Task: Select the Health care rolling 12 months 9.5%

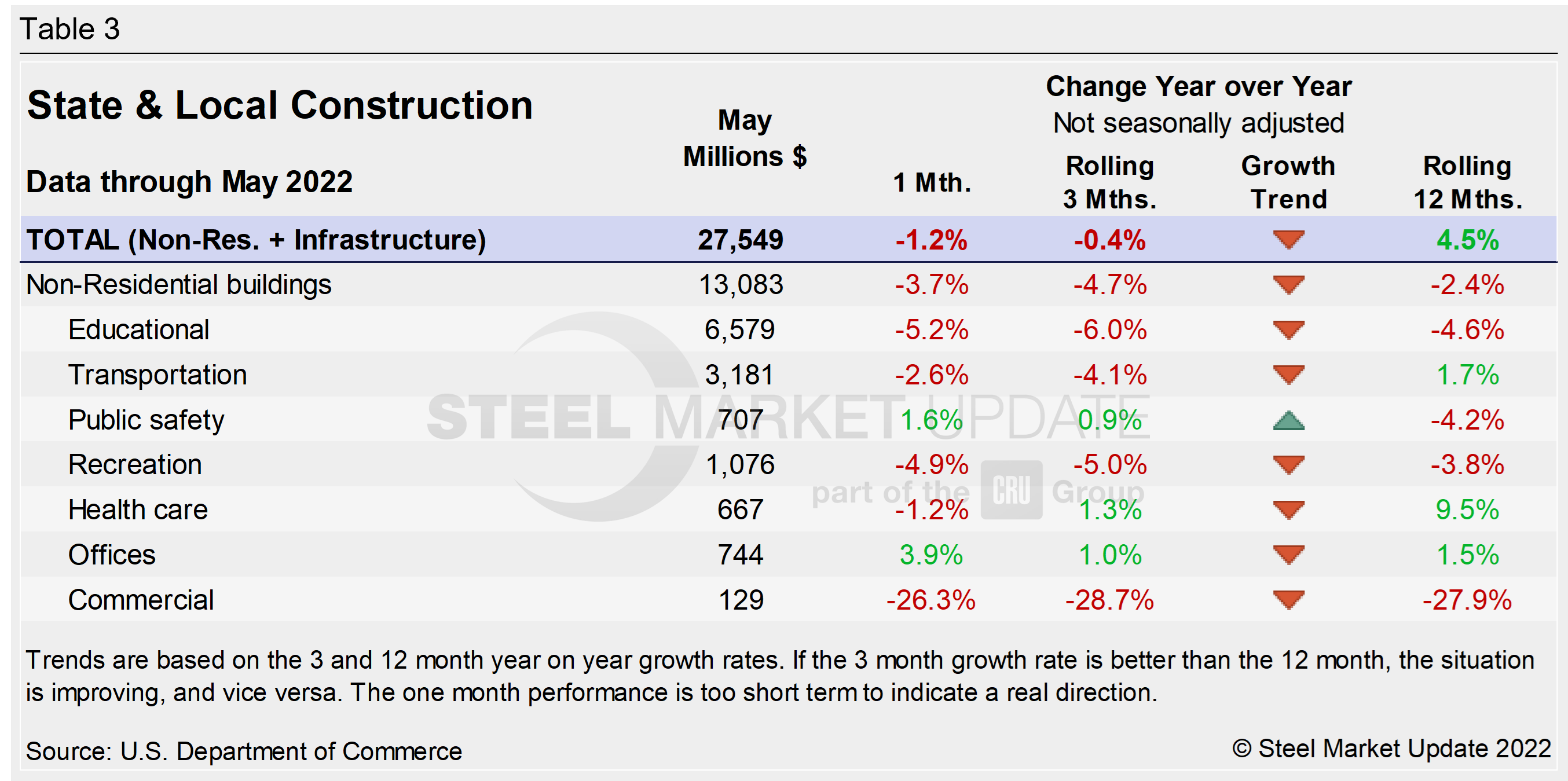Action: click(1467, 510)
